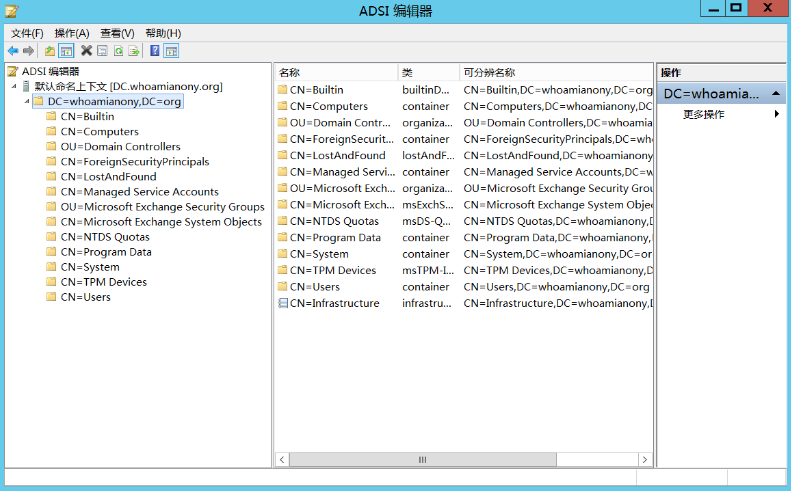Image resolution: width=791 pixels, height=491 pixels.
Task: Click CN=Builtin folder icon in list
Action: click(x=282, y=90)
